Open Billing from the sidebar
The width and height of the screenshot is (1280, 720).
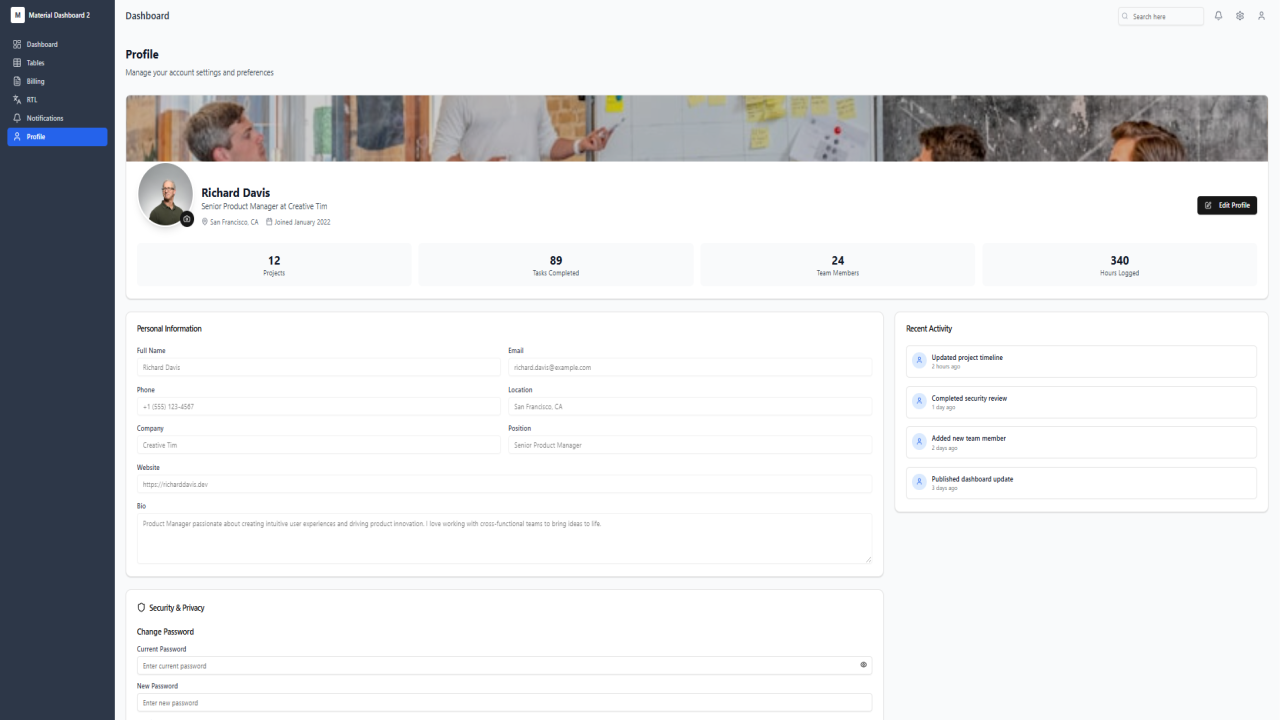coord(57,81)
